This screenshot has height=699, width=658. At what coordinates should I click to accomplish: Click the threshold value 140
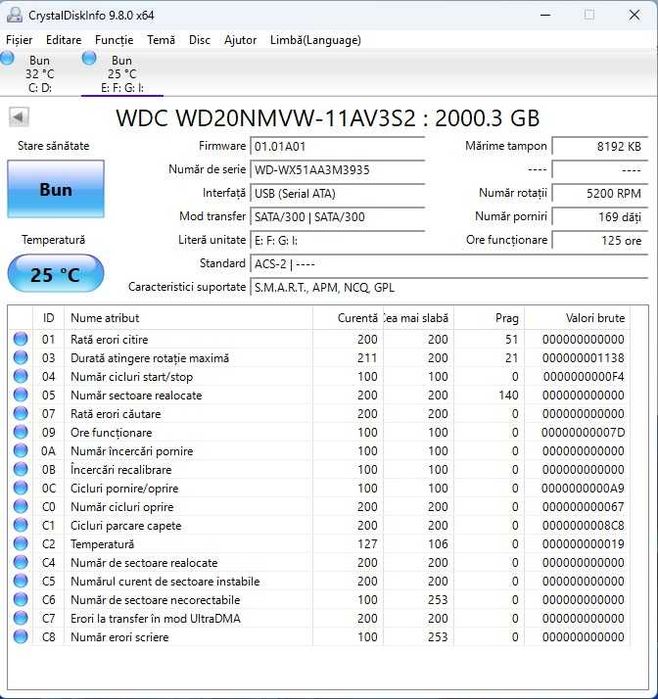pos(508,395)
